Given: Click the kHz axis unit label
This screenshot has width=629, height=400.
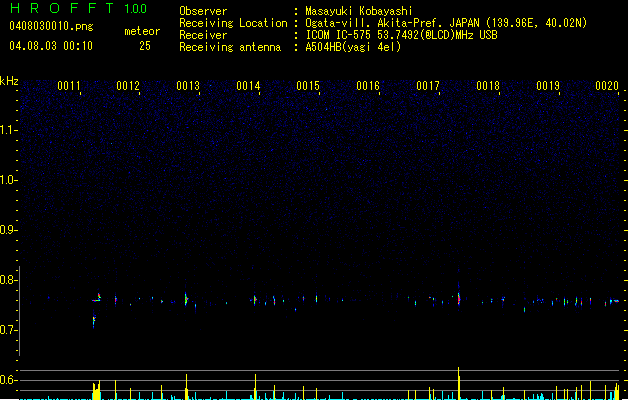Looking at the screenshot, I should (9, 81).
